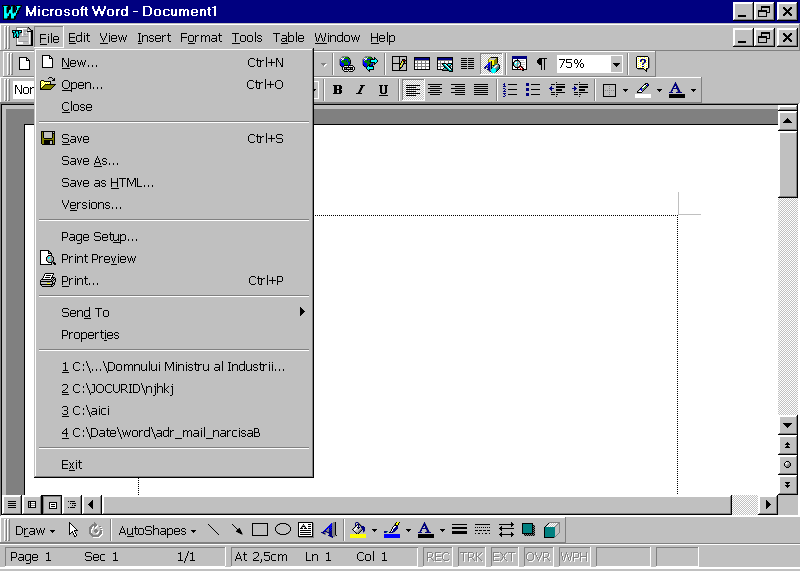Toggle Bold formatting
The image size is (800, 571).
[337, 90]
